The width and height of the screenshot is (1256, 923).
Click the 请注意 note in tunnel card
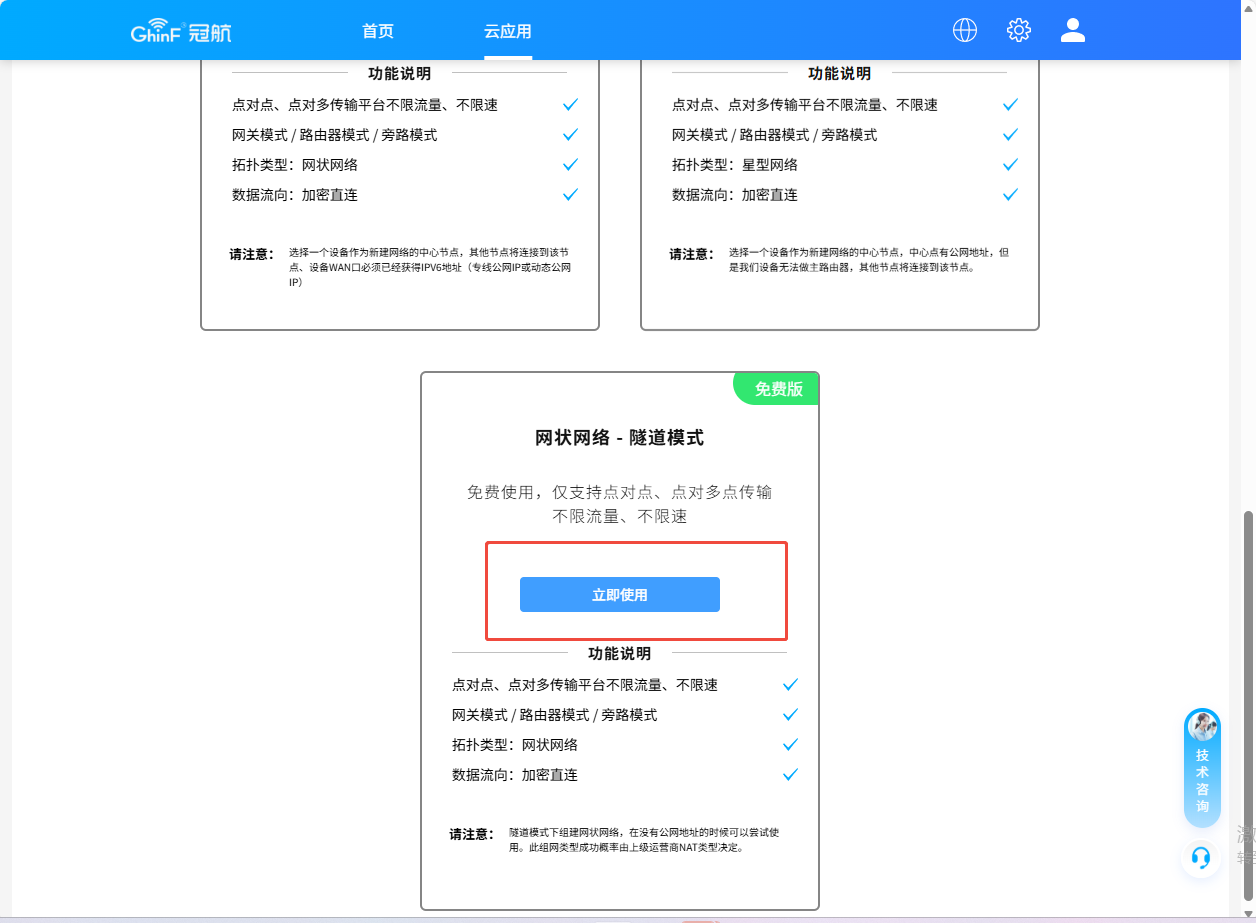click(471, 834)
